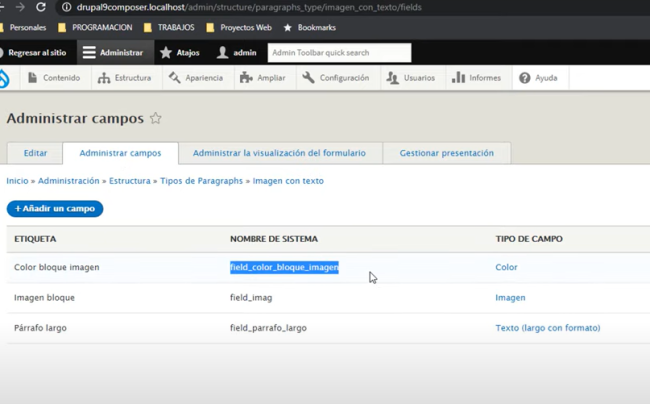
Task: Open the Informes reports menu
Action: pos(476,78)
